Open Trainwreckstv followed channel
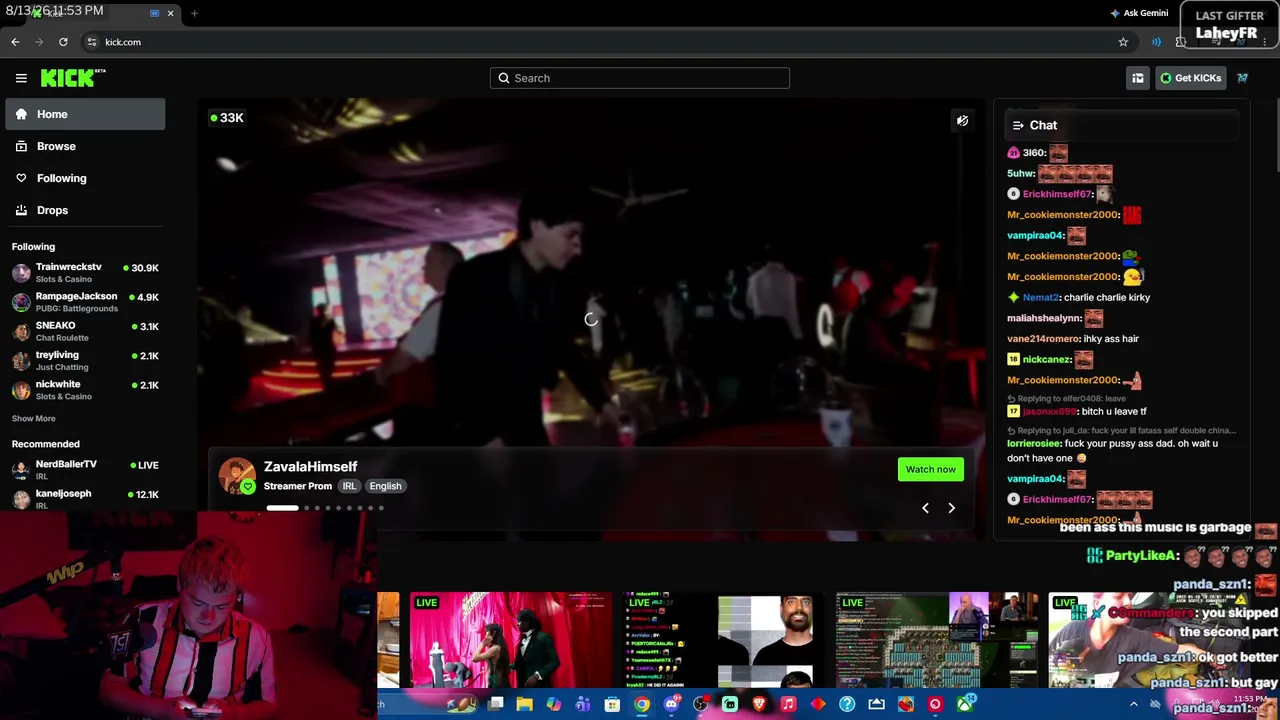 point(85,273)
